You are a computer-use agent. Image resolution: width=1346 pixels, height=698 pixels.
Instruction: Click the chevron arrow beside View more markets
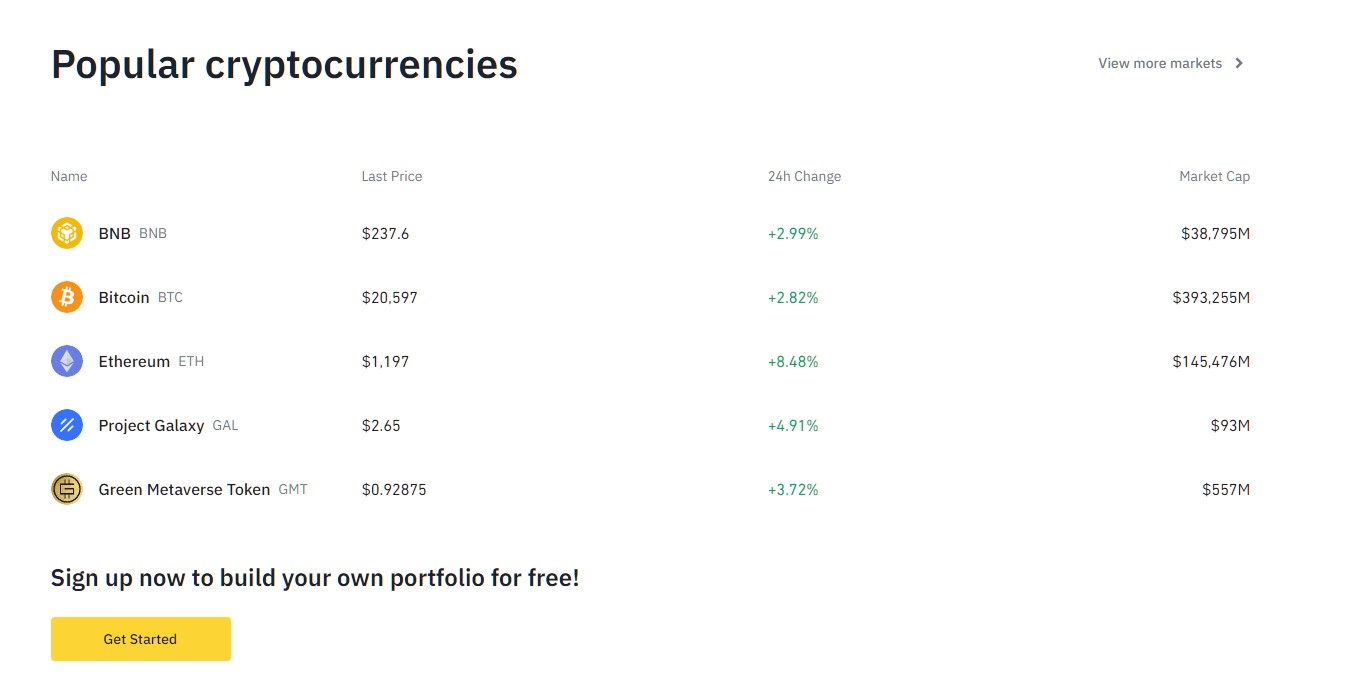click(1239, 63)
